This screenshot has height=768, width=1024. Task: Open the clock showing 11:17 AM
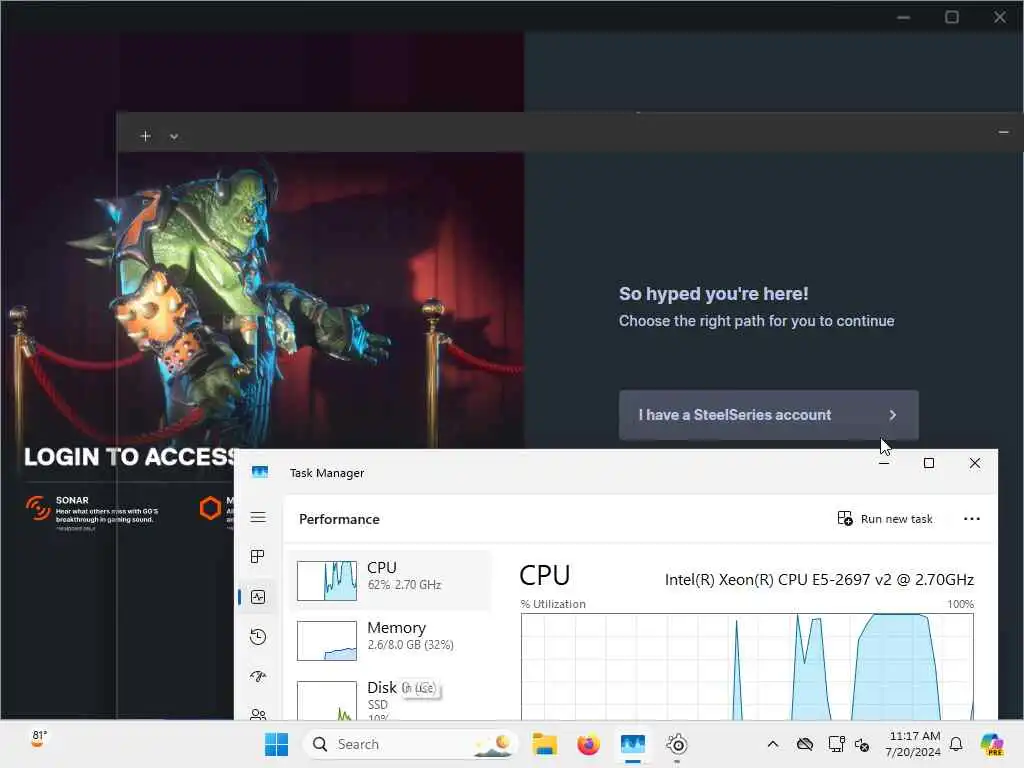[x=913, y=744]
